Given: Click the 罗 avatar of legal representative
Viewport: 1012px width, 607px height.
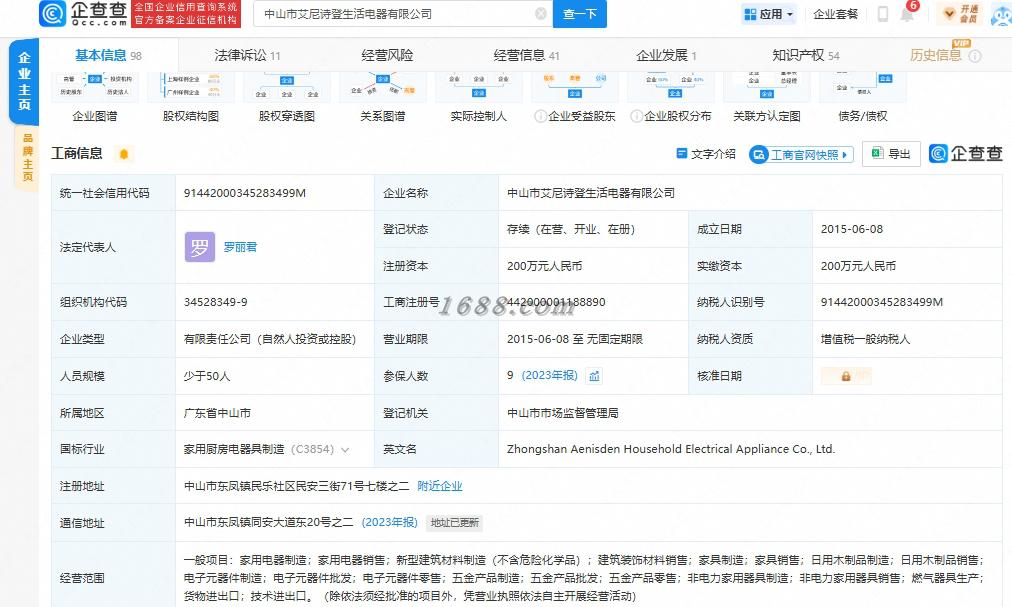Looking at the screenshot, I should (x=200, y=247).
